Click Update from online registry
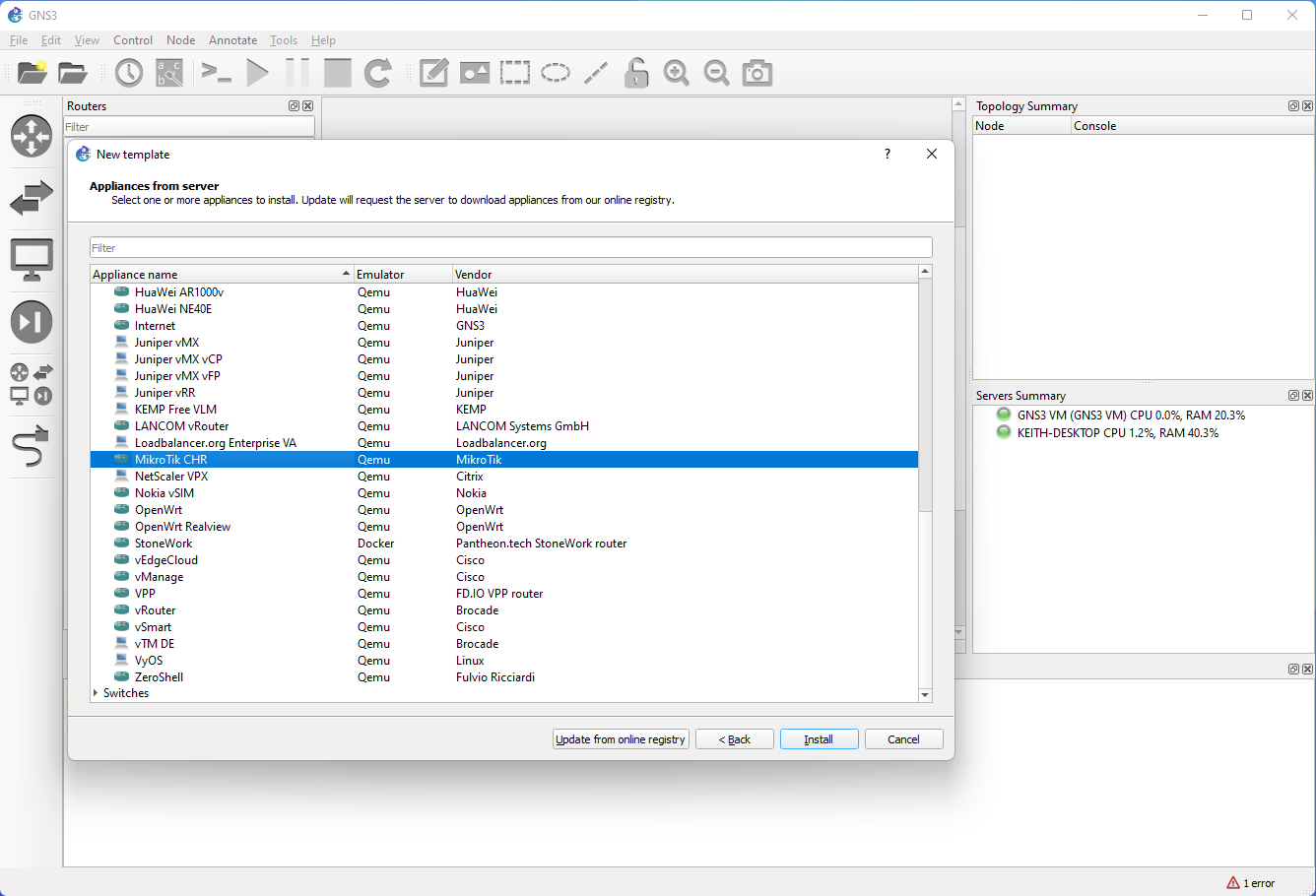The height and width of the screenshot is (896, 1316). tap(621, 738)
